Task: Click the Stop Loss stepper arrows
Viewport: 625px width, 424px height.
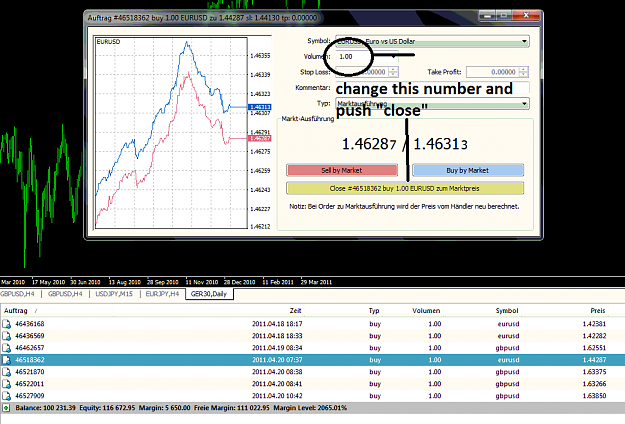Action: [393, 72]
